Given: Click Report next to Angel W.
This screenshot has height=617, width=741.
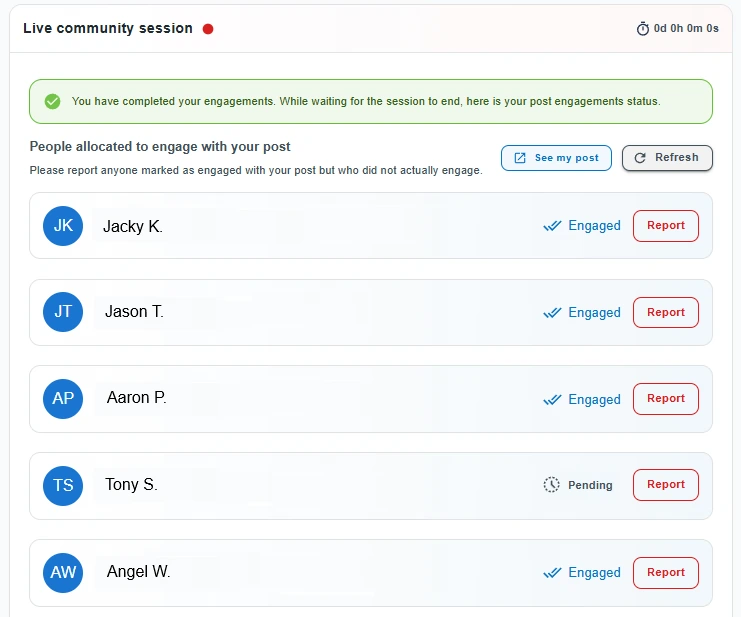Looking at the screenshot, I should (665, 572).
